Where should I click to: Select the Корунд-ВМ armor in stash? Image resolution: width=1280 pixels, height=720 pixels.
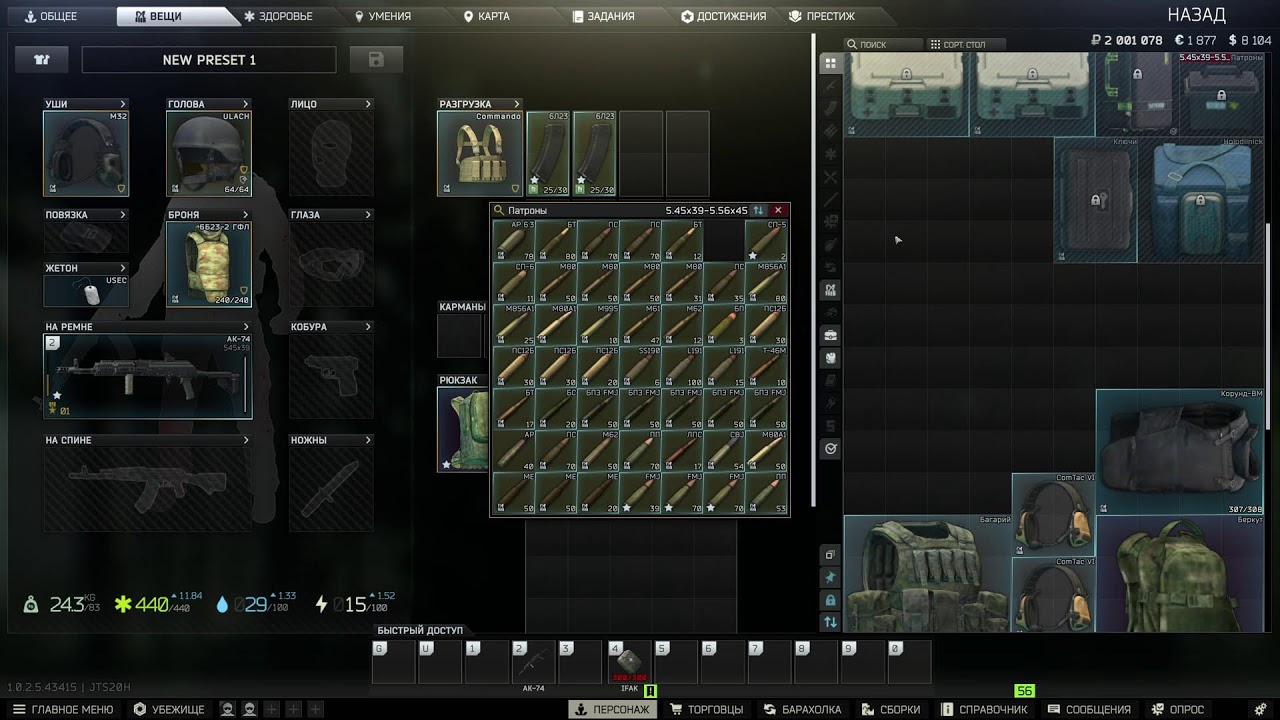click(1179, 452)
